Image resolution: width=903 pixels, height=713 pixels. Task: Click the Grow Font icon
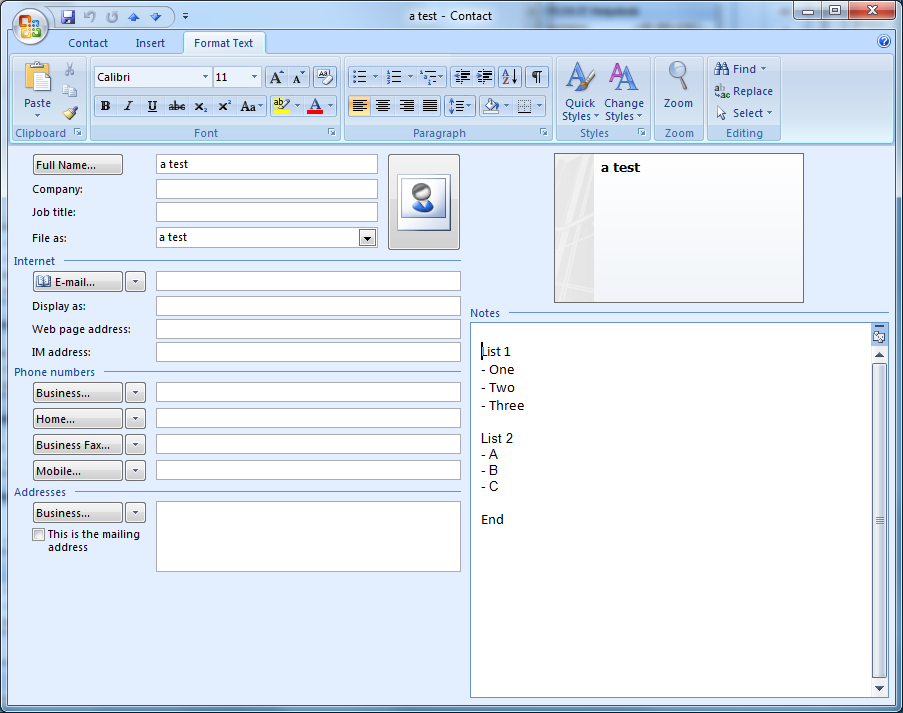pos(276,77)
